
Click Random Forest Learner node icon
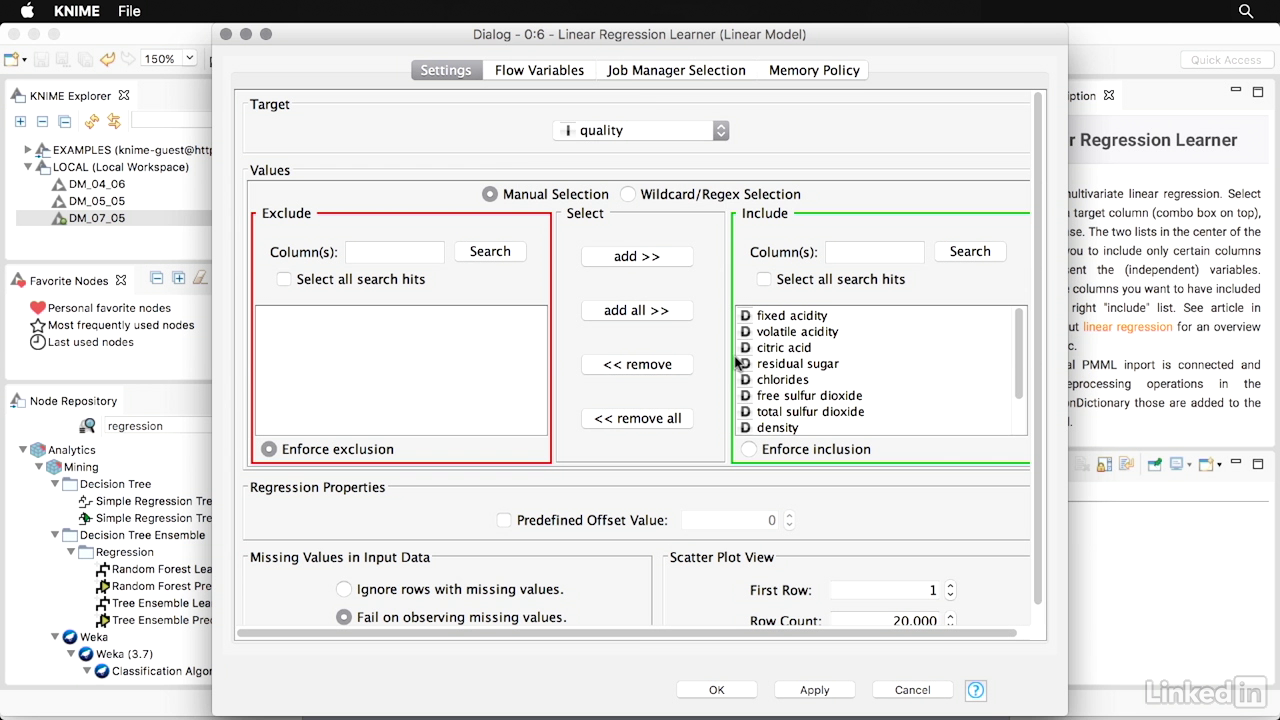(103, 569)
